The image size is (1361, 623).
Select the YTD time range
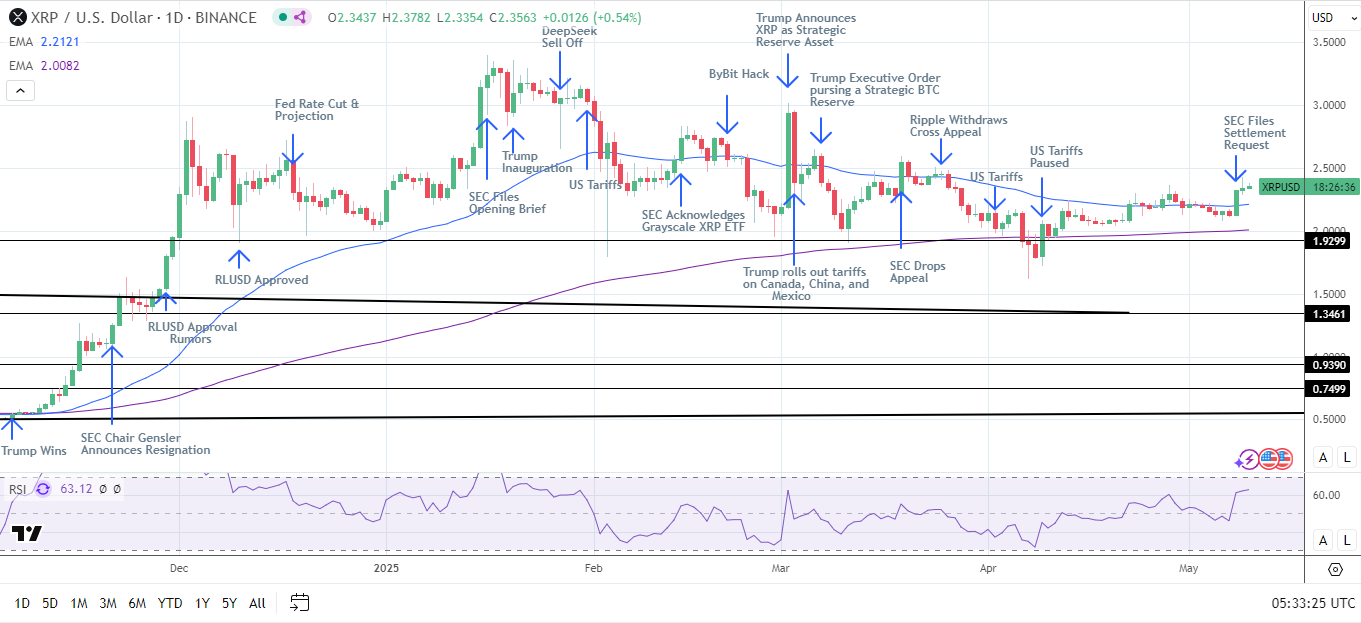coord(171,603)
